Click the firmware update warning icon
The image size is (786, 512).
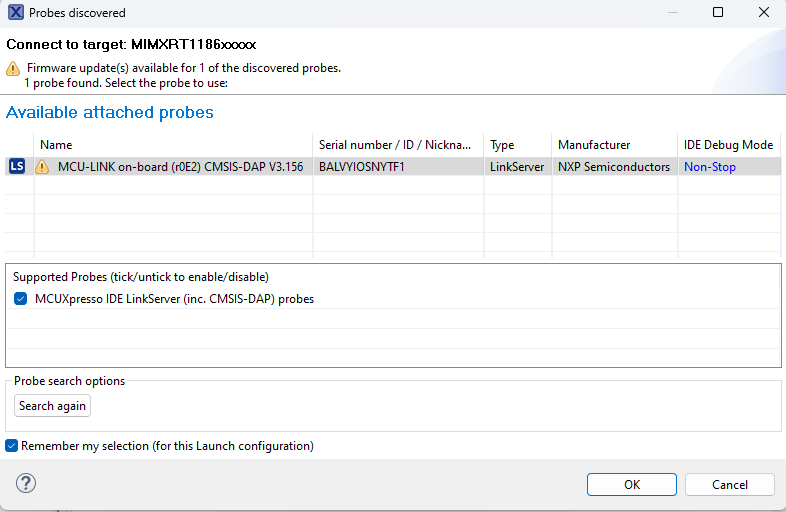(x=13, y=68)
